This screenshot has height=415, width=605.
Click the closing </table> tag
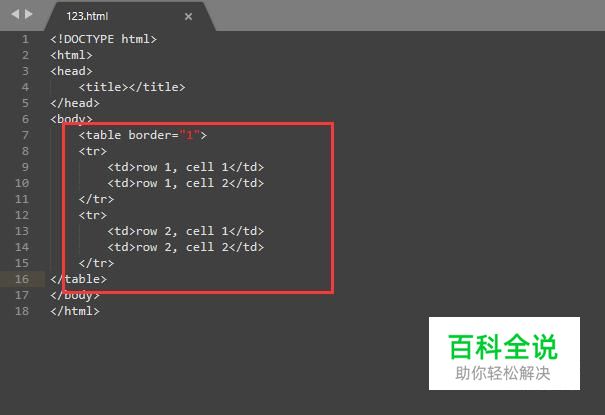coord(78,279)
